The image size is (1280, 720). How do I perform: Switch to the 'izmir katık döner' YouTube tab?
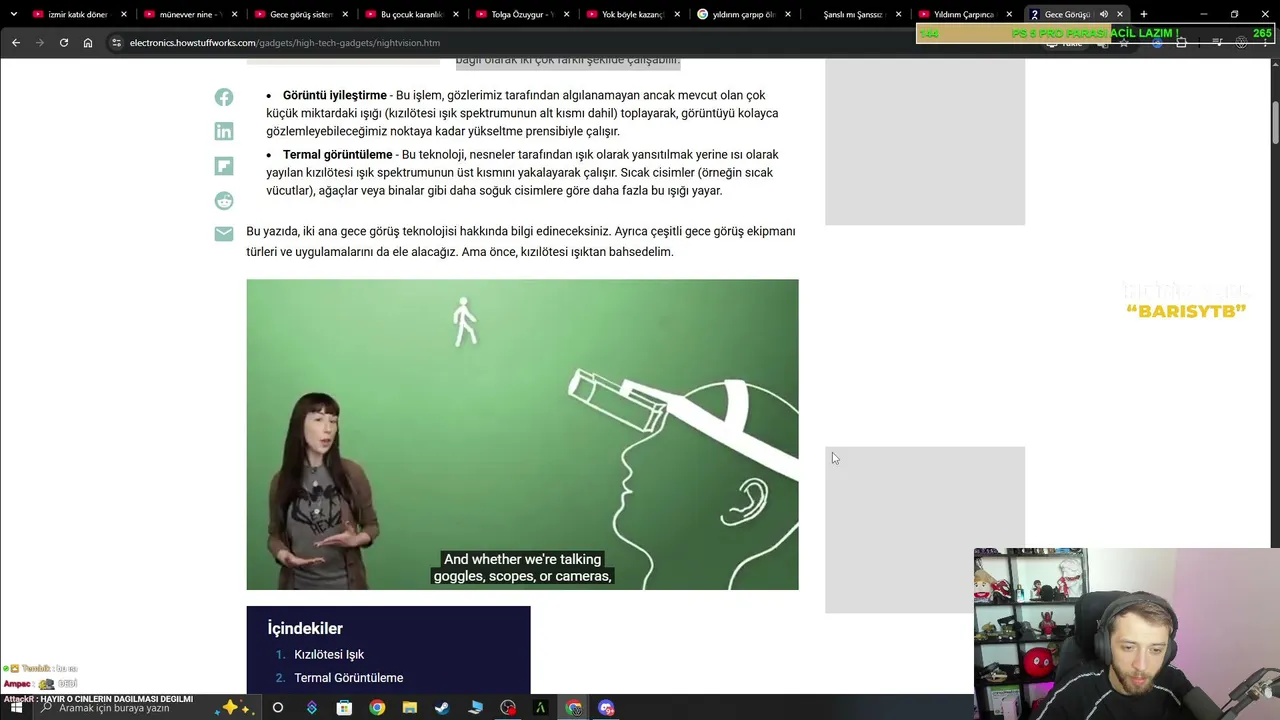click(80, 15)
